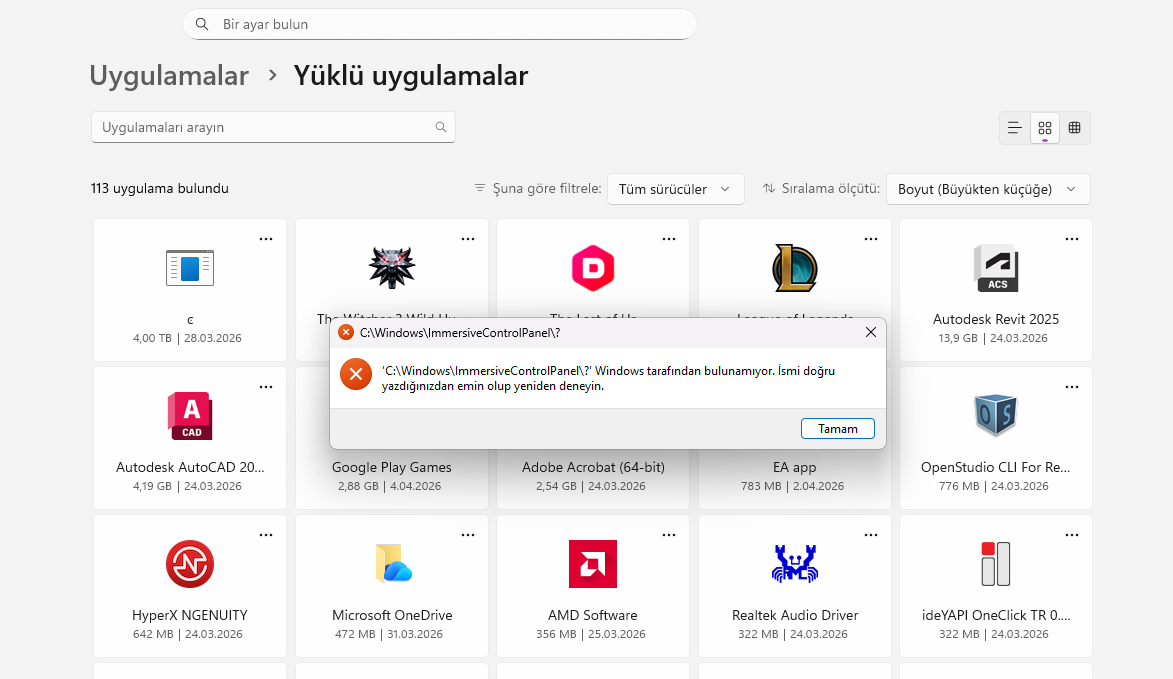Click the Google Play Games name

[x=392, y=467]
